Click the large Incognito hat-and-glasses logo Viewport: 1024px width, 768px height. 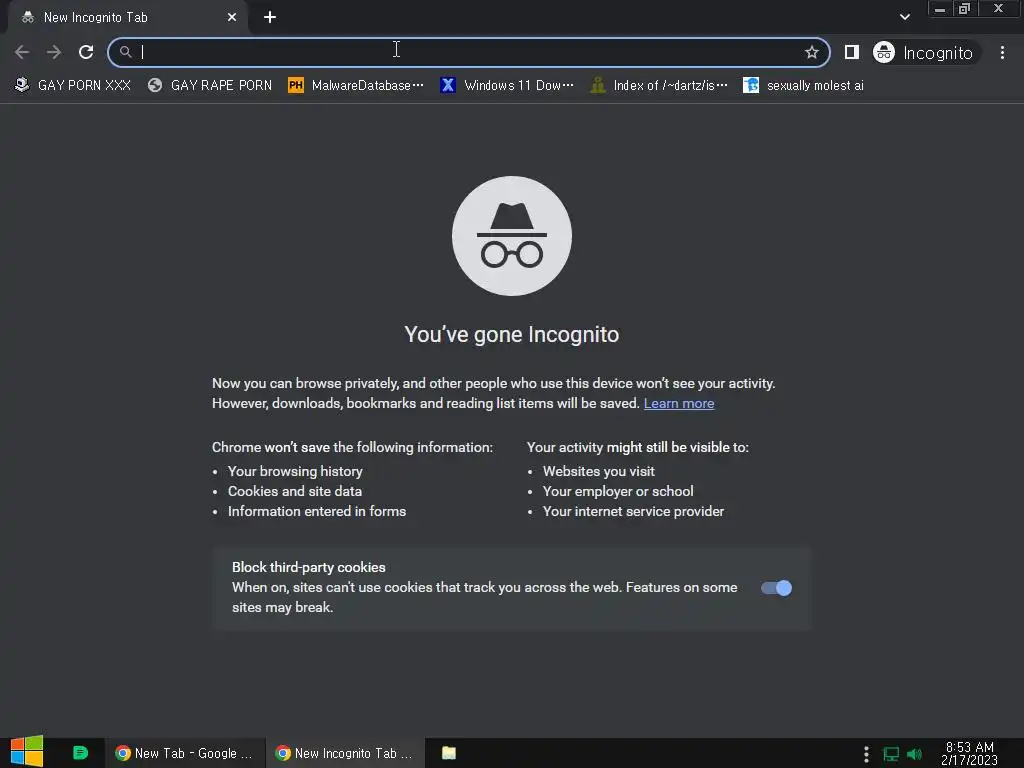[511, 236]
